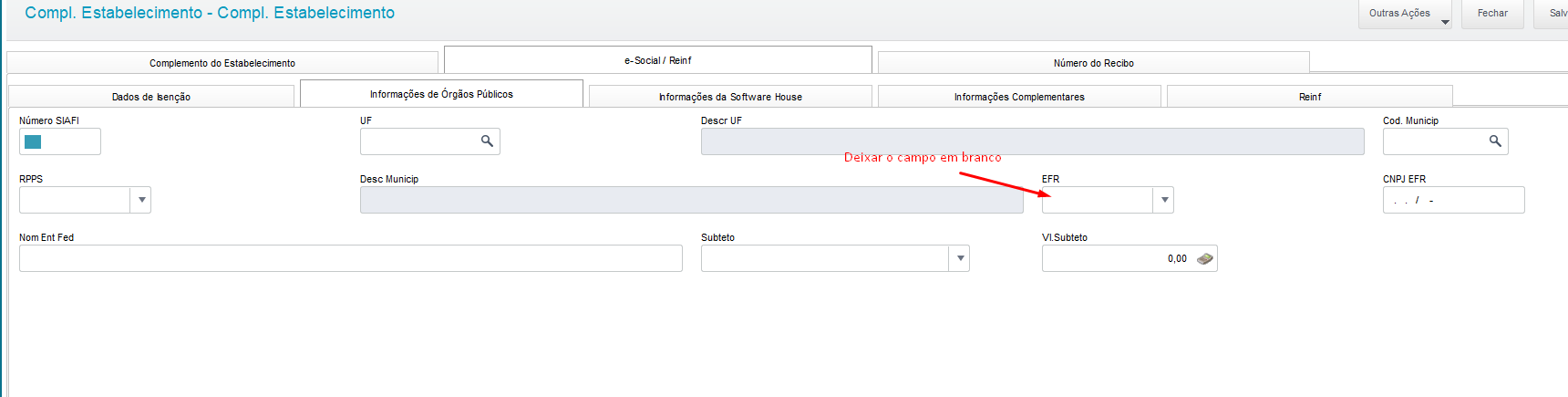Open the Outras Ações dropdown button
The image size is (1568, 397).
[x=1405, y=14]
